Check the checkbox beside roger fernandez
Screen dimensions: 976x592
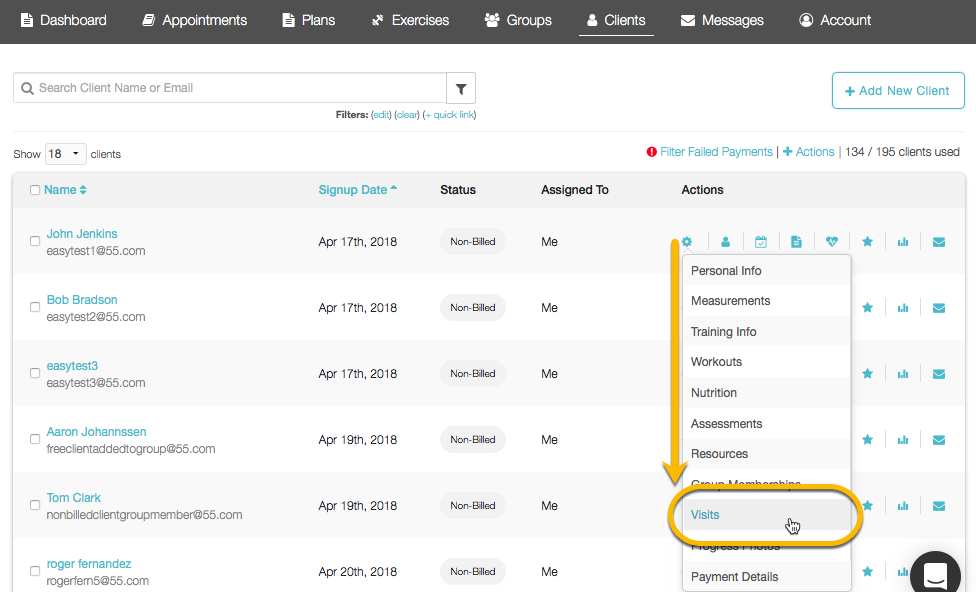click(x=34, y=571)
